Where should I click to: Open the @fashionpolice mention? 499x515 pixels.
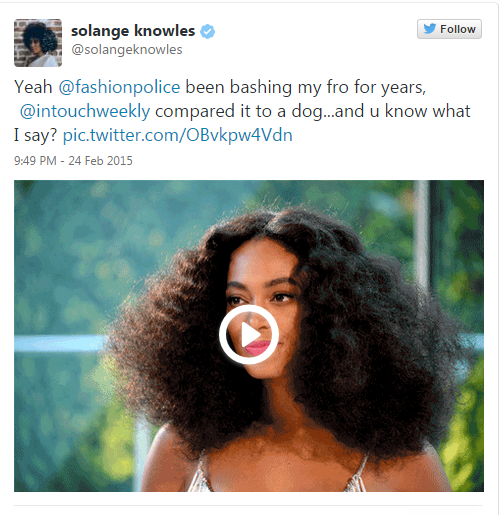119,87
